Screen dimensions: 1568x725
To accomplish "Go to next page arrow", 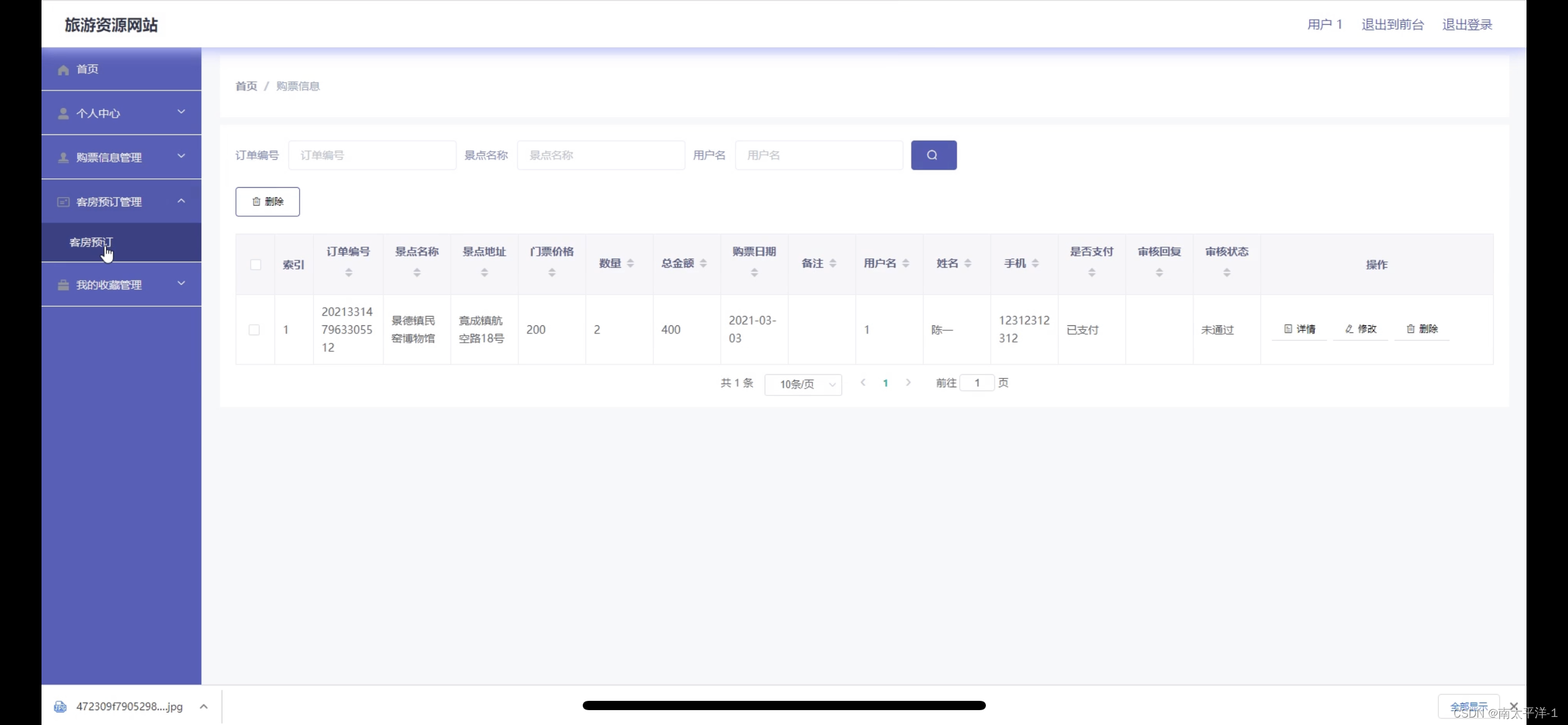I will [x=908, y=383].
